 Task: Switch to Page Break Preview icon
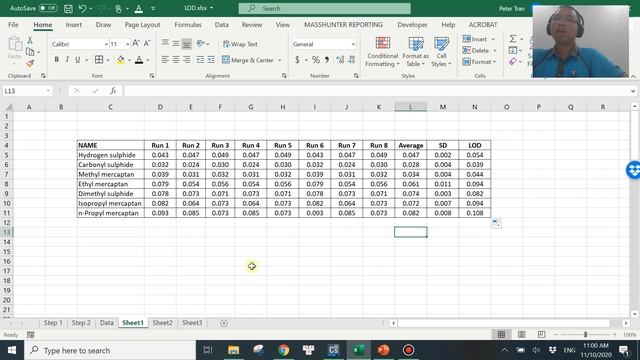point(541,334)
